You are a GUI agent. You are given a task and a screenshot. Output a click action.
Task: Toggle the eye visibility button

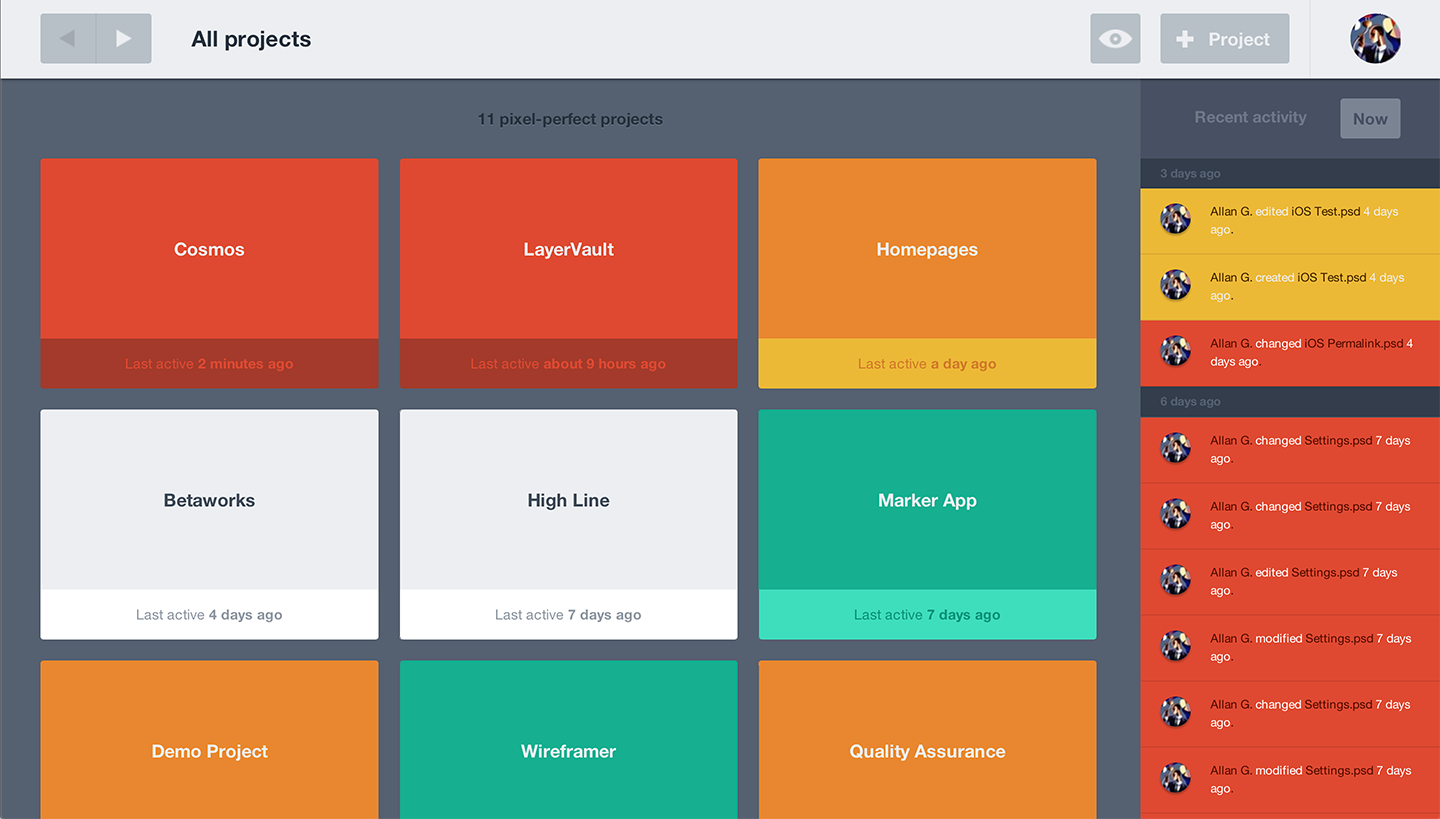[x=1115, y=39]
